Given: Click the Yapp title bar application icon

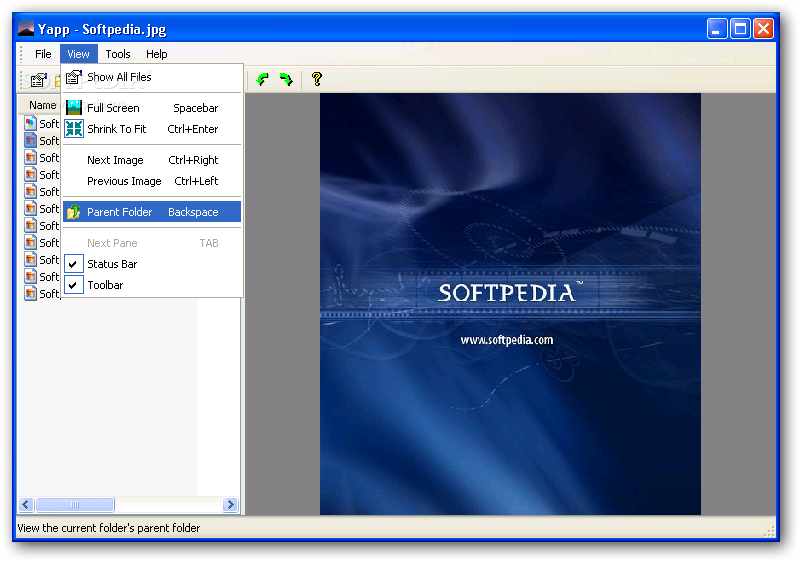Looking at the screenshot, I should 26,29.
